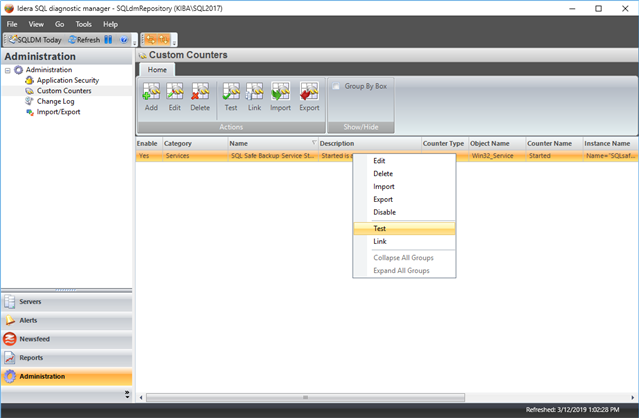
Task: Open the View menu
Action: [x=36, y=24]
